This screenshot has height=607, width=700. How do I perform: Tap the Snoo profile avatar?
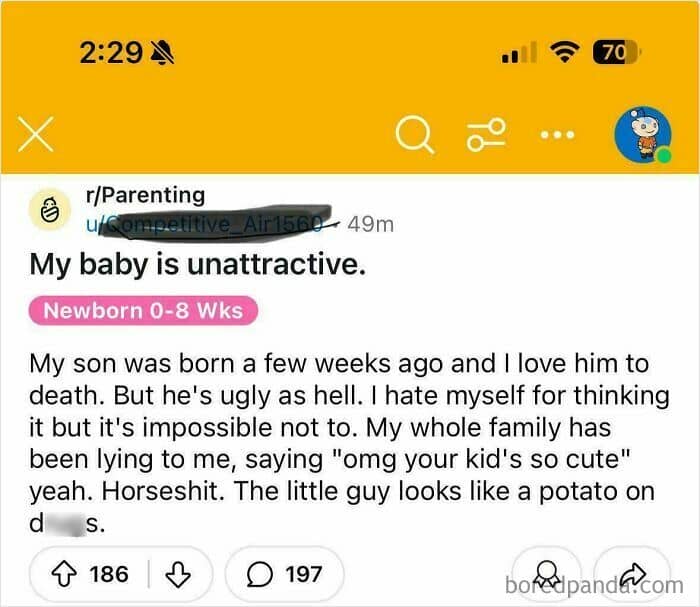[x=642, y=135]
